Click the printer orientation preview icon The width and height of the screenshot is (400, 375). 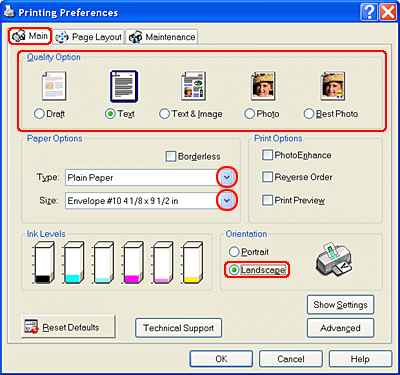point(333,259)
